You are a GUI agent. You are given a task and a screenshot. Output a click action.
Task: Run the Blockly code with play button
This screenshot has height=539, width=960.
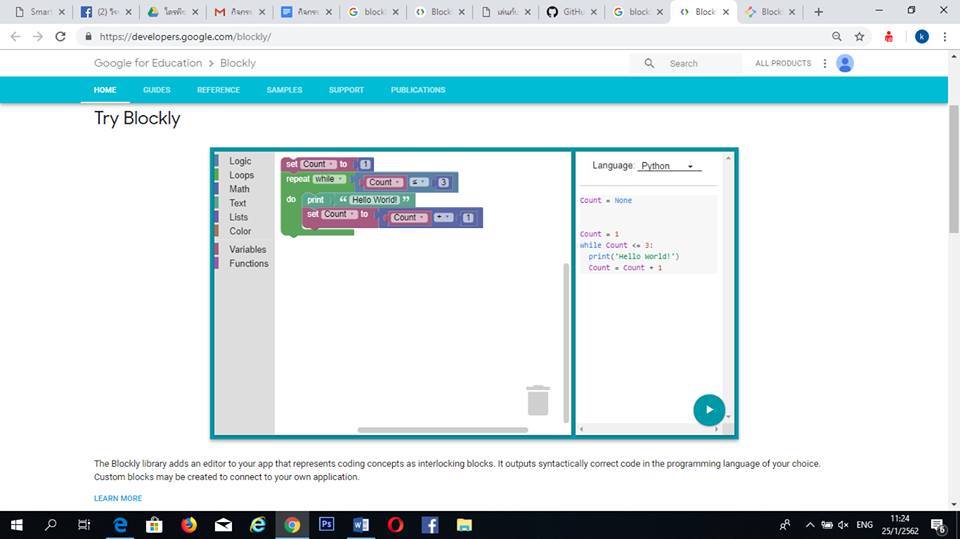click(709, 410)
